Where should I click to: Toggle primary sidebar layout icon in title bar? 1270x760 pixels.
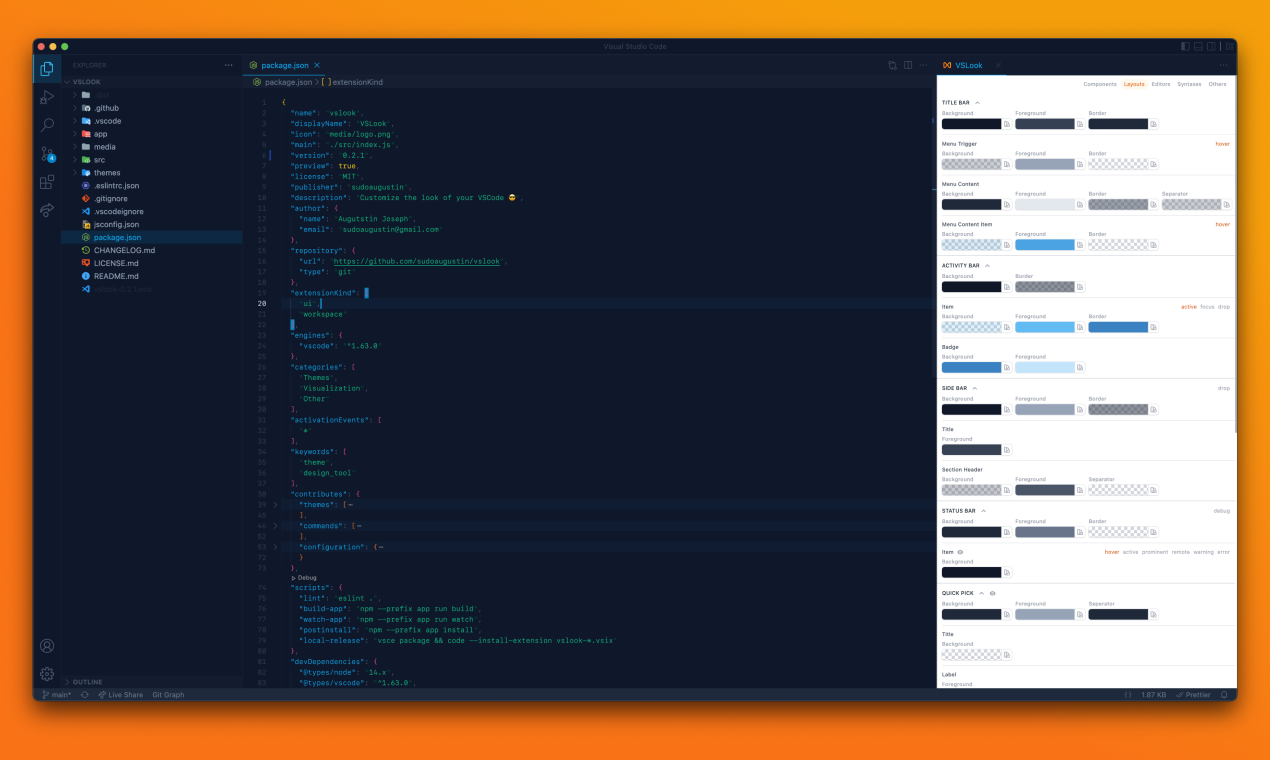(x=1185, y=46)
